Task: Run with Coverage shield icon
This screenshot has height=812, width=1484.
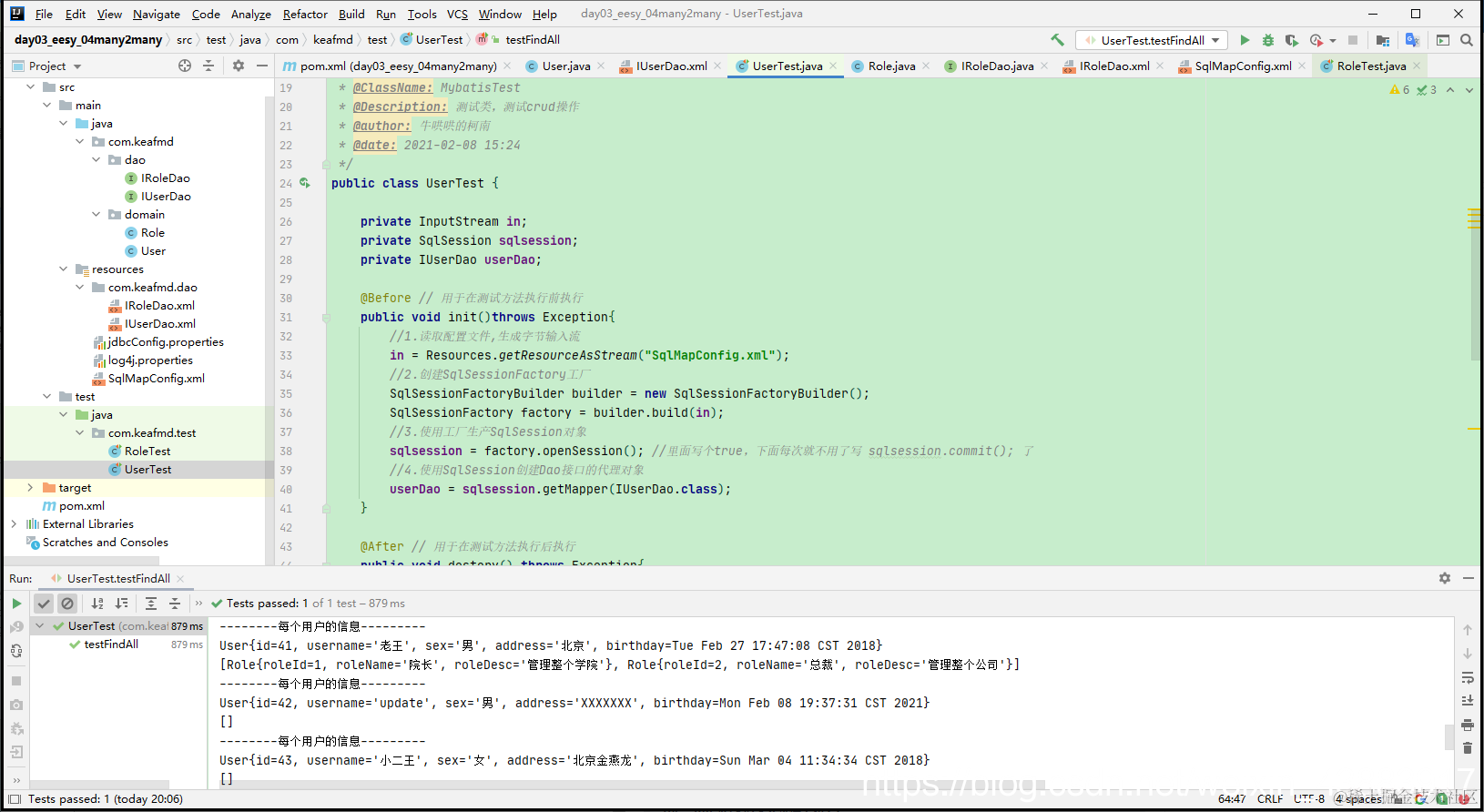Action: tap(1291, 40)
